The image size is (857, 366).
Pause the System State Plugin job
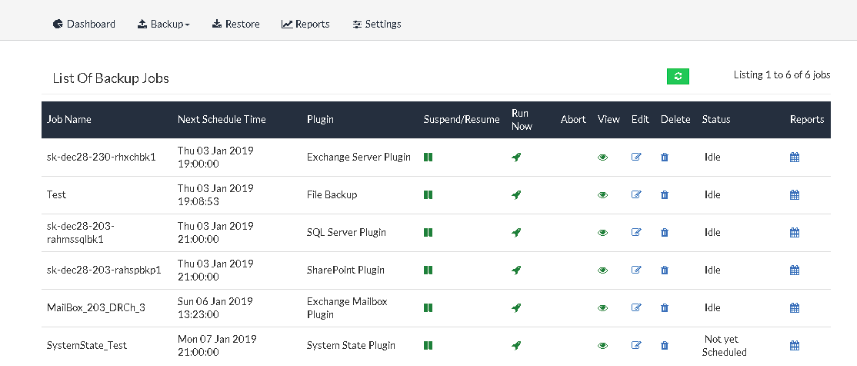click(x=428, y=345)
